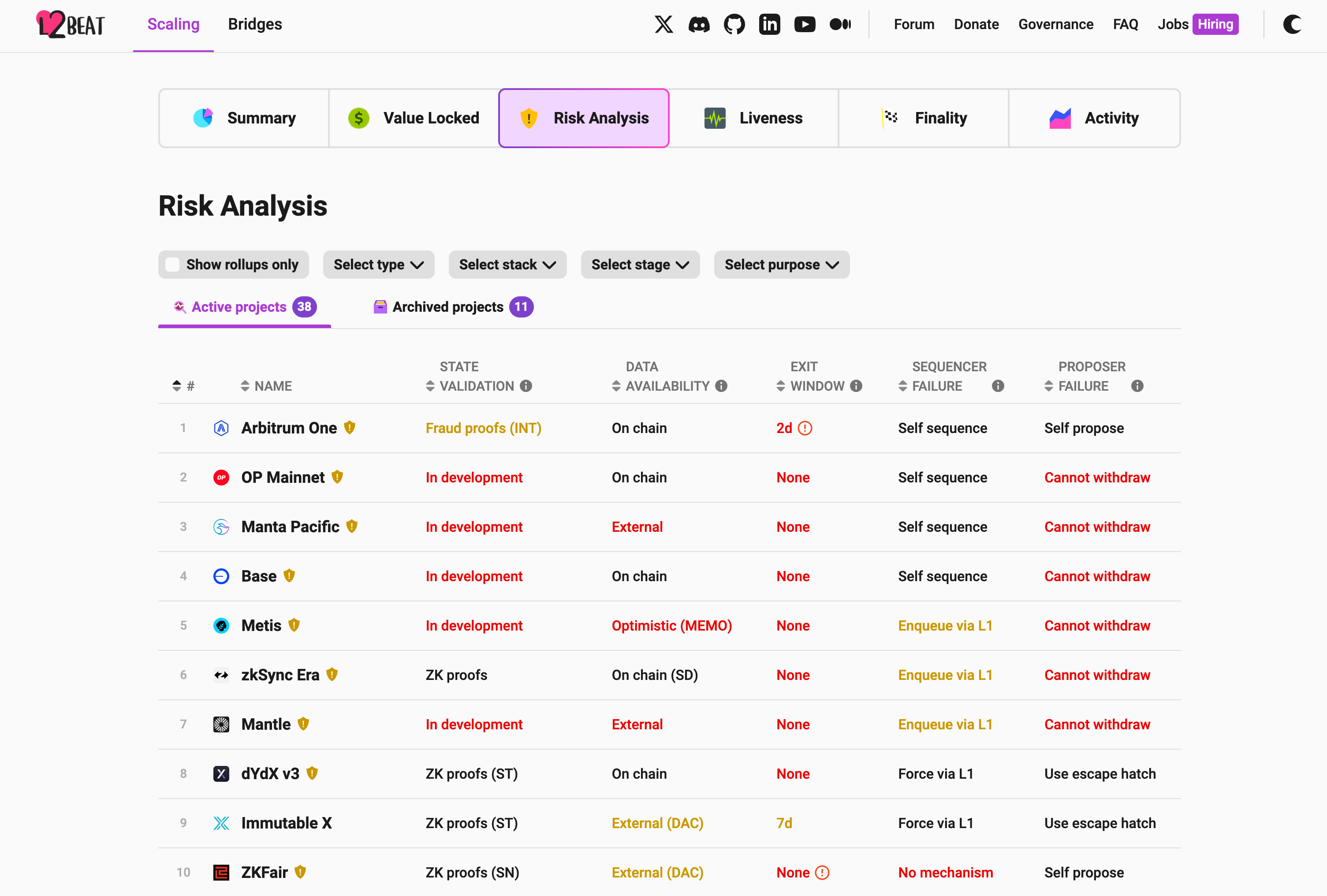
Task: Go to the Bridges section
Action: (x=255, y=24)
